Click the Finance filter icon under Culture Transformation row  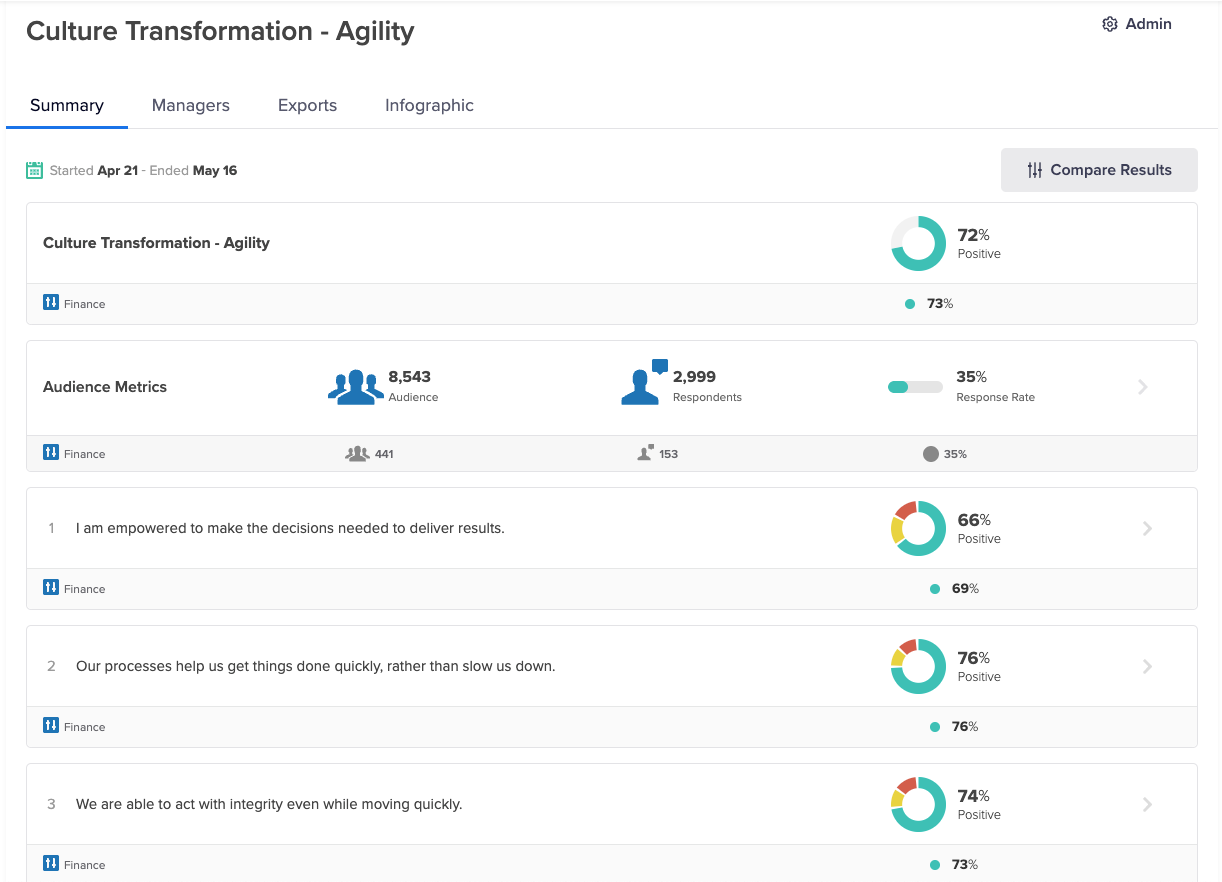pyautogui.click(x=51, y=302)
